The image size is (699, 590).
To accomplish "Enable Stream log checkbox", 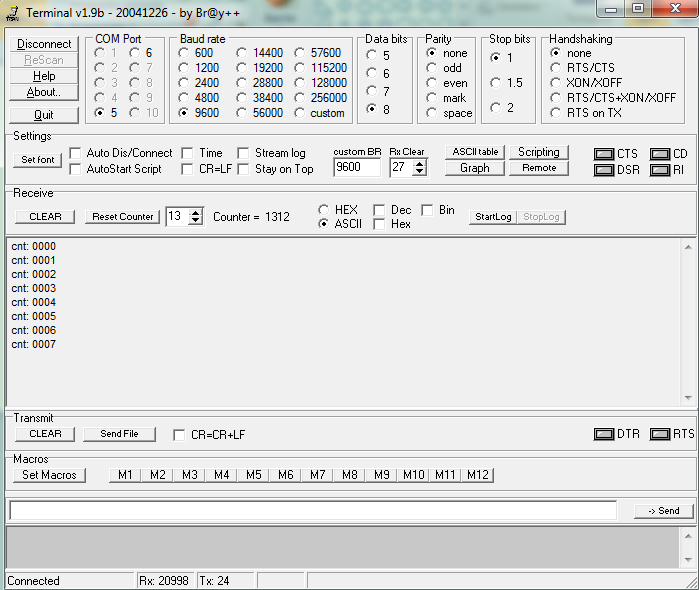I will (x=243, y=153).
